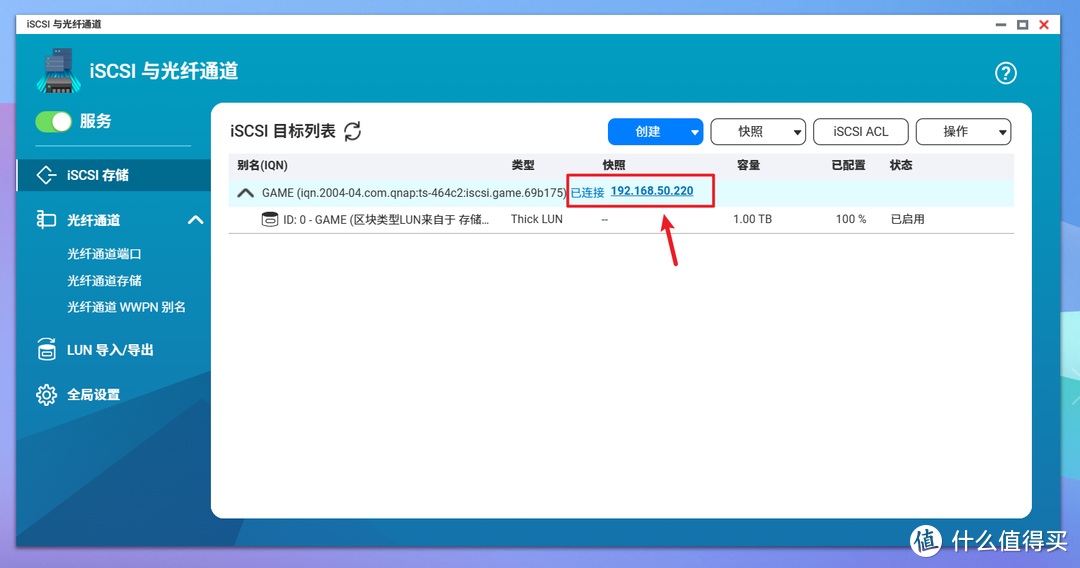Open the 创建 dropdown arrow

694,132
